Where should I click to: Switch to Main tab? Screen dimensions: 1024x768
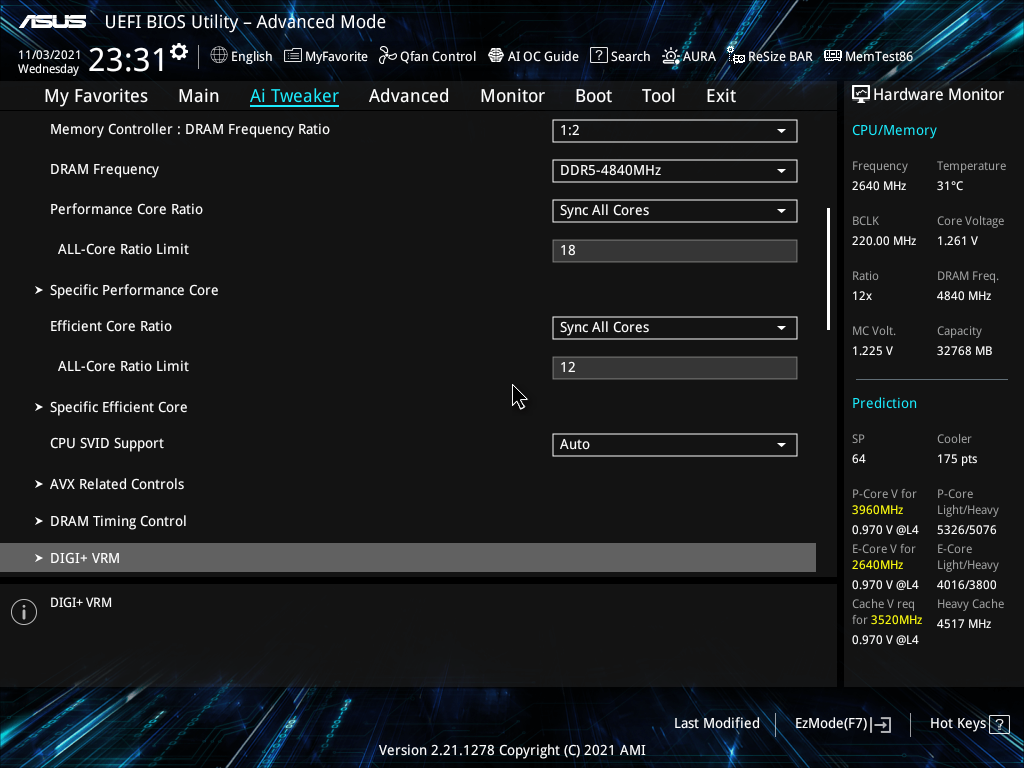point(199,96)
